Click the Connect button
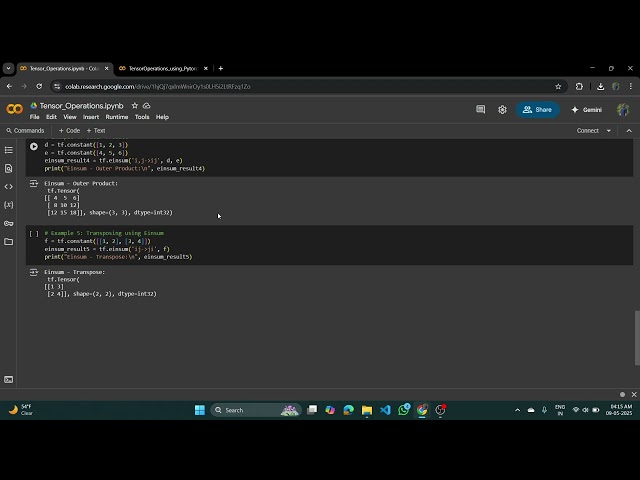The height and width of the screenshot is (480, 640). click(588, 131)
